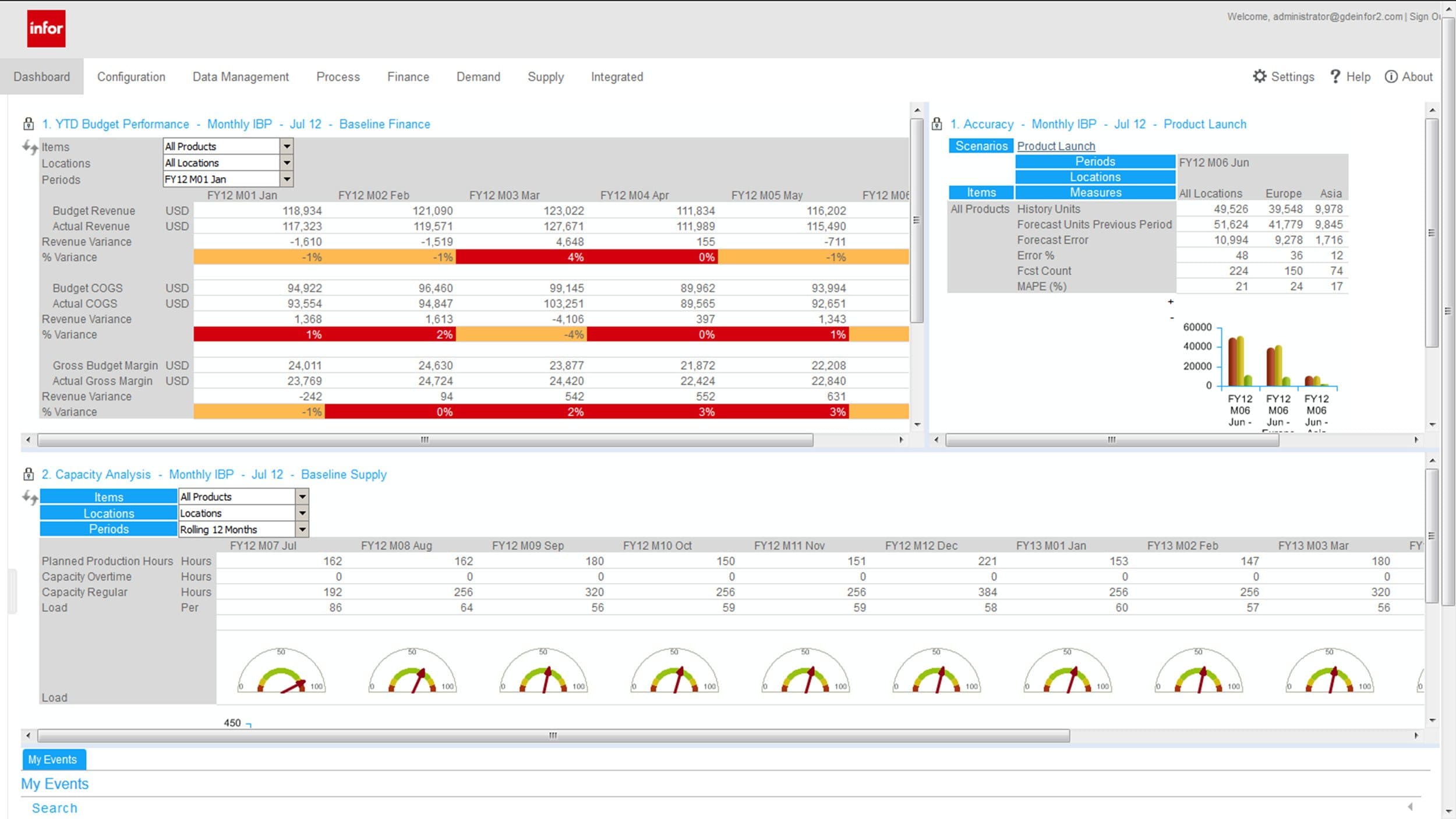1456x819 pixels.
Task: Toggle lock icon on Capacity Analysis panel
Action: [28, 474]
